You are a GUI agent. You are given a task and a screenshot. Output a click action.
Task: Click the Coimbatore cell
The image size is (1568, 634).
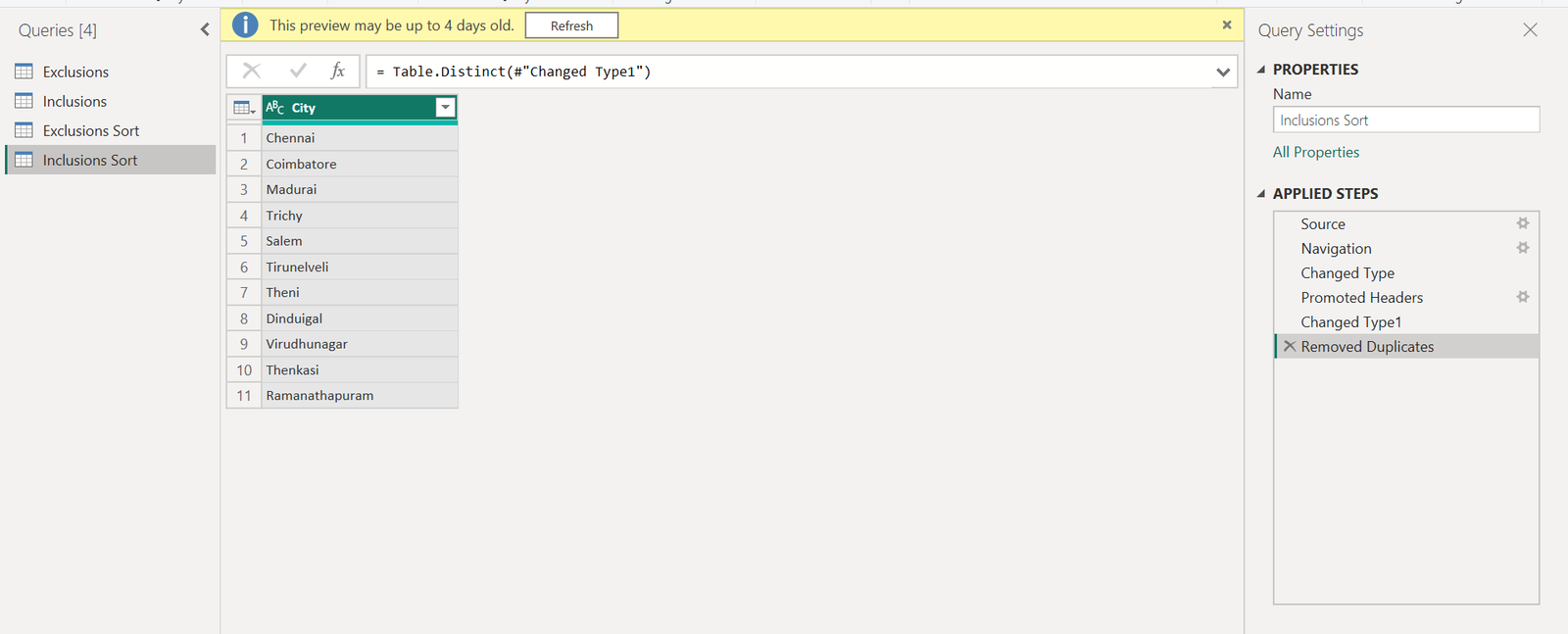click(x=360, y=164)
